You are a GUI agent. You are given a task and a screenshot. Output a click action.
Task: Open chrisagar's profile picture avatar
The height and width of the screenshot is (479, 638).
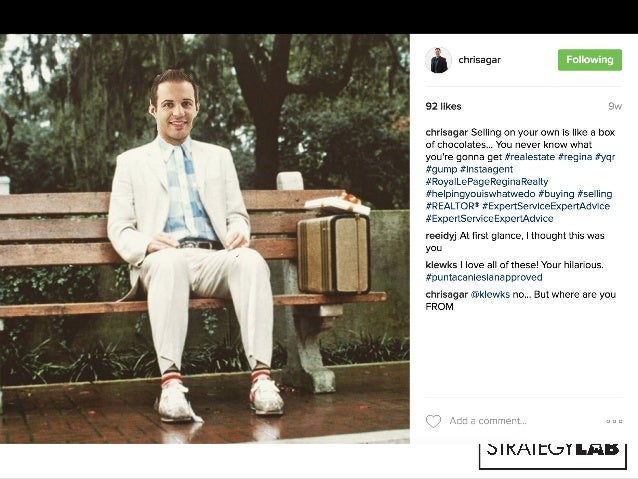(x=438, y=60)
